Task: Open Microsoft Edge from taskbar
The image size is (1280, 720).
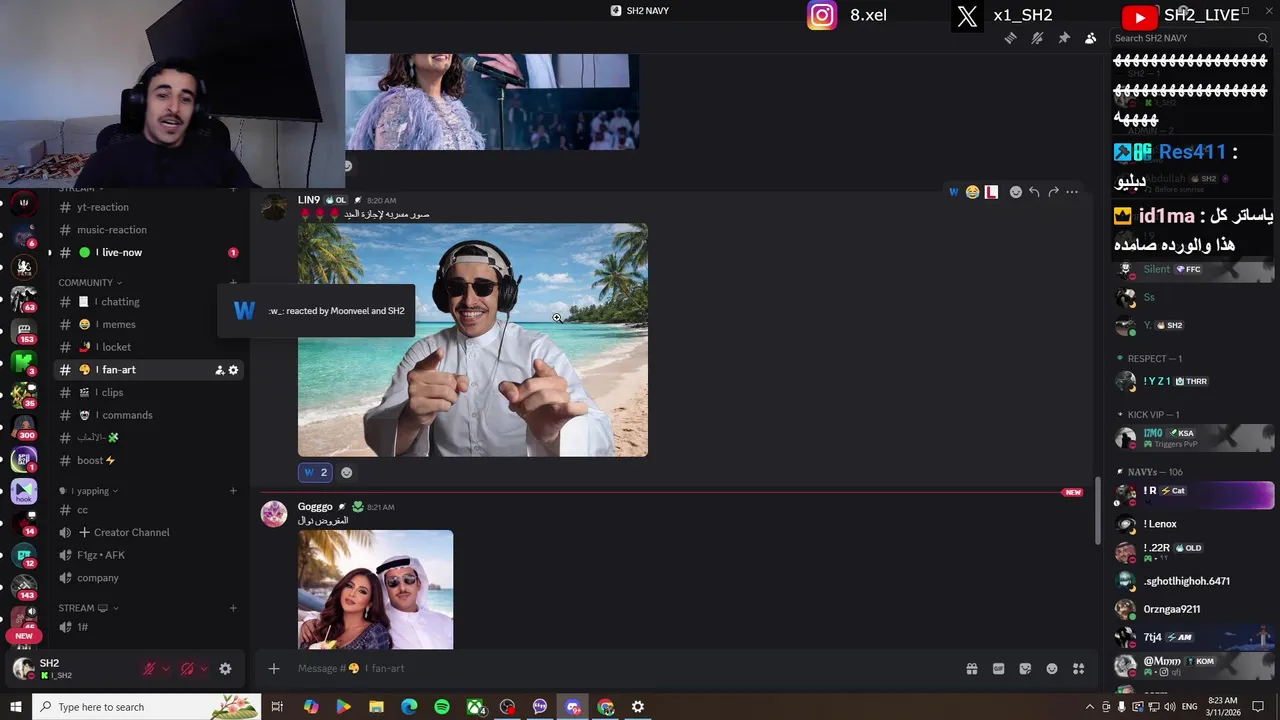Action: click(x=409, y=707)
